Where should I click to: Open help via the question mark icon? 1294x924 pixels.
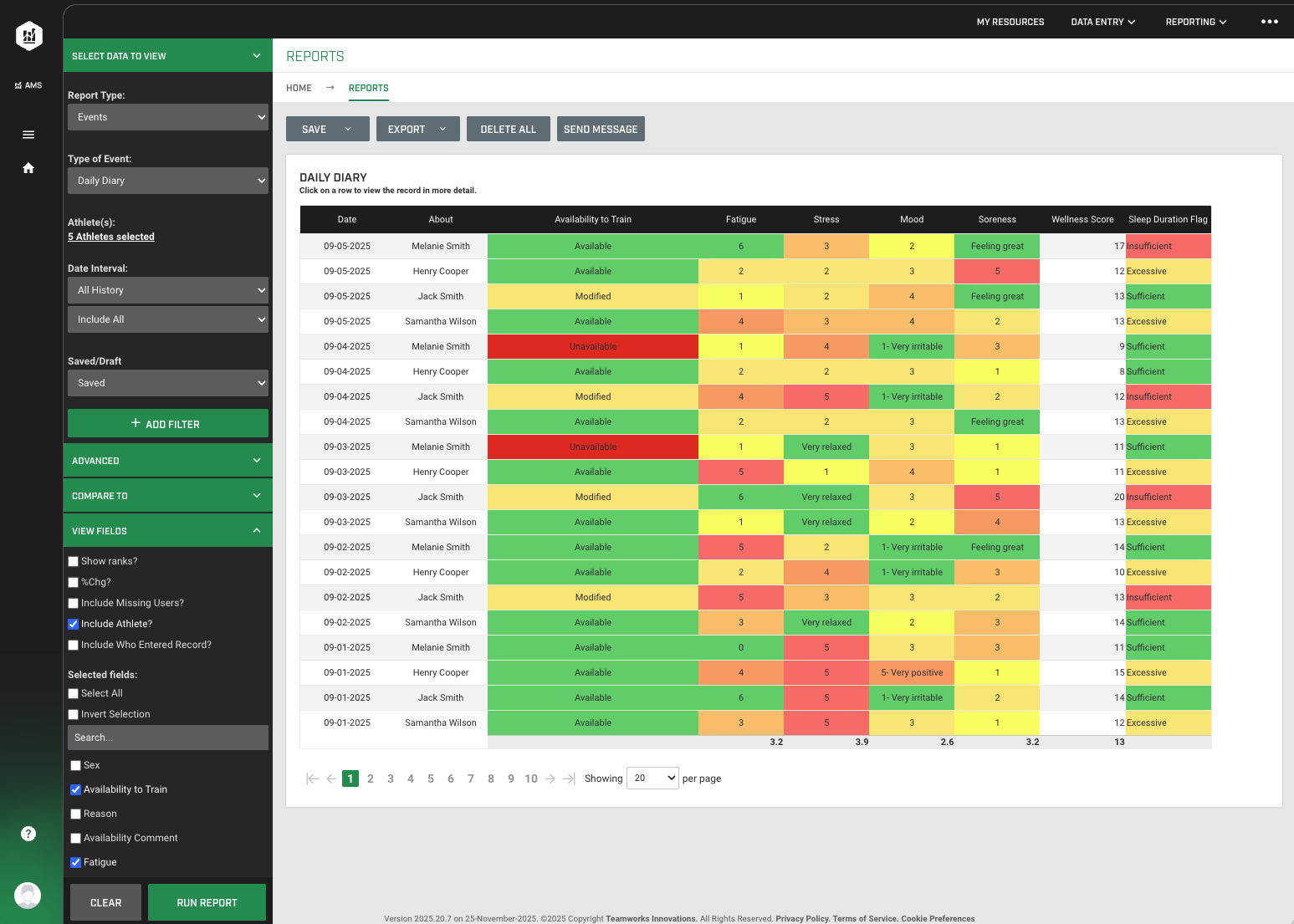pyautogui.click(x=28, y=834)
